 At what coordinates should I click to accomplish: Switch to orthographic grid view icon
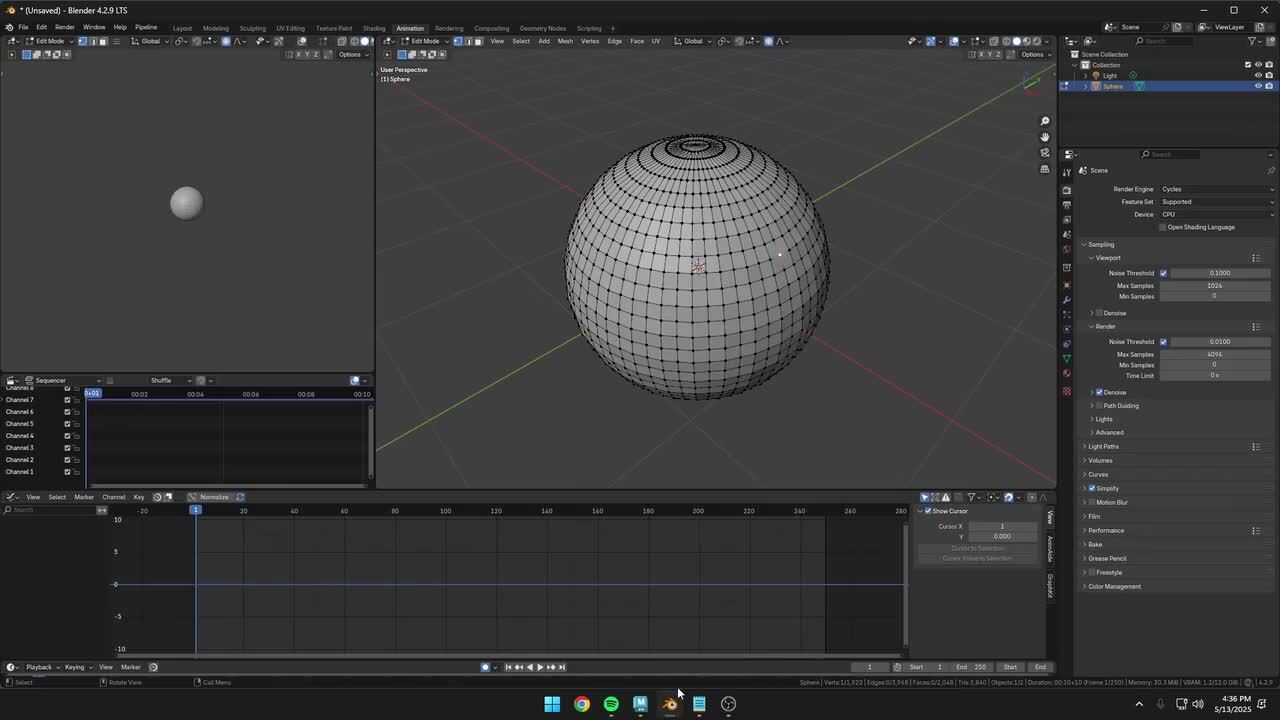1045,169
